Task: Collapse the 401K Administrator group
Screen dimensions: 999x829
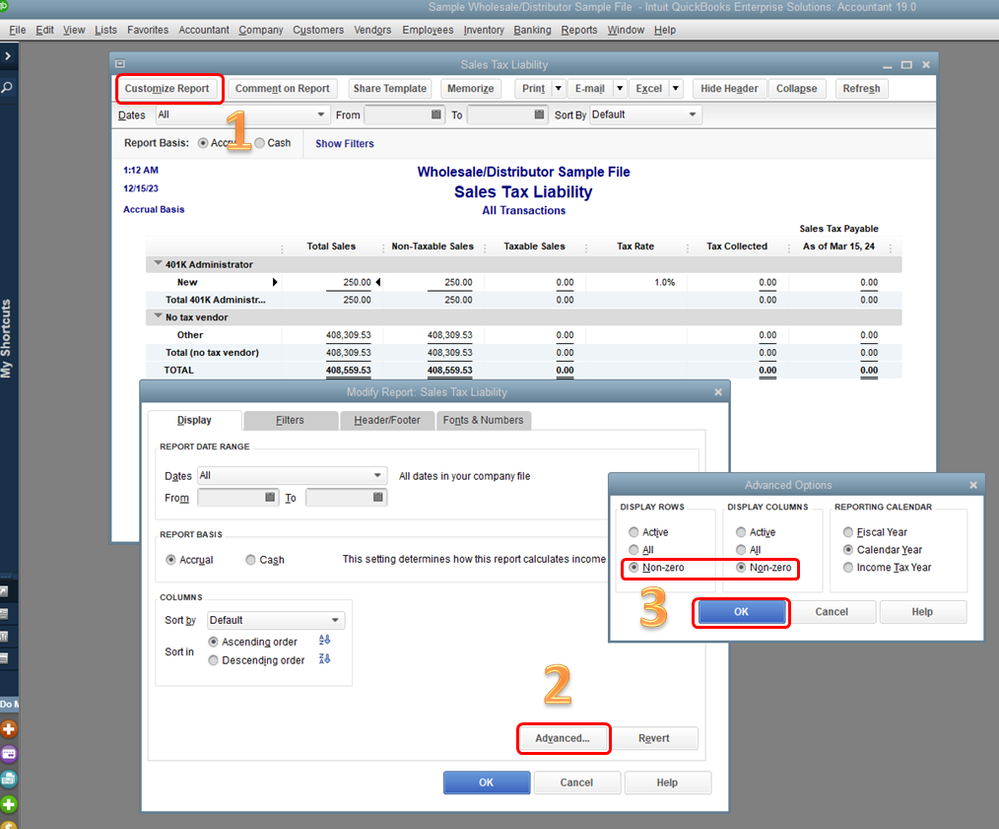Action: click(x=158, y=263)
